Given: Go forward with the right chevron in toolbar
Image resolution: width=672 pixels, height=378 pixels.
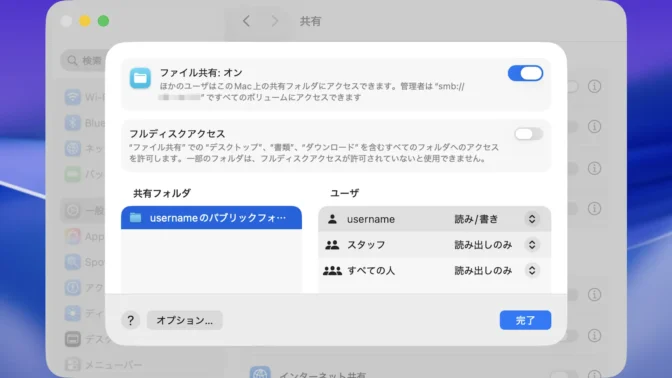Looking at the screenshot, I should point(275,21).
